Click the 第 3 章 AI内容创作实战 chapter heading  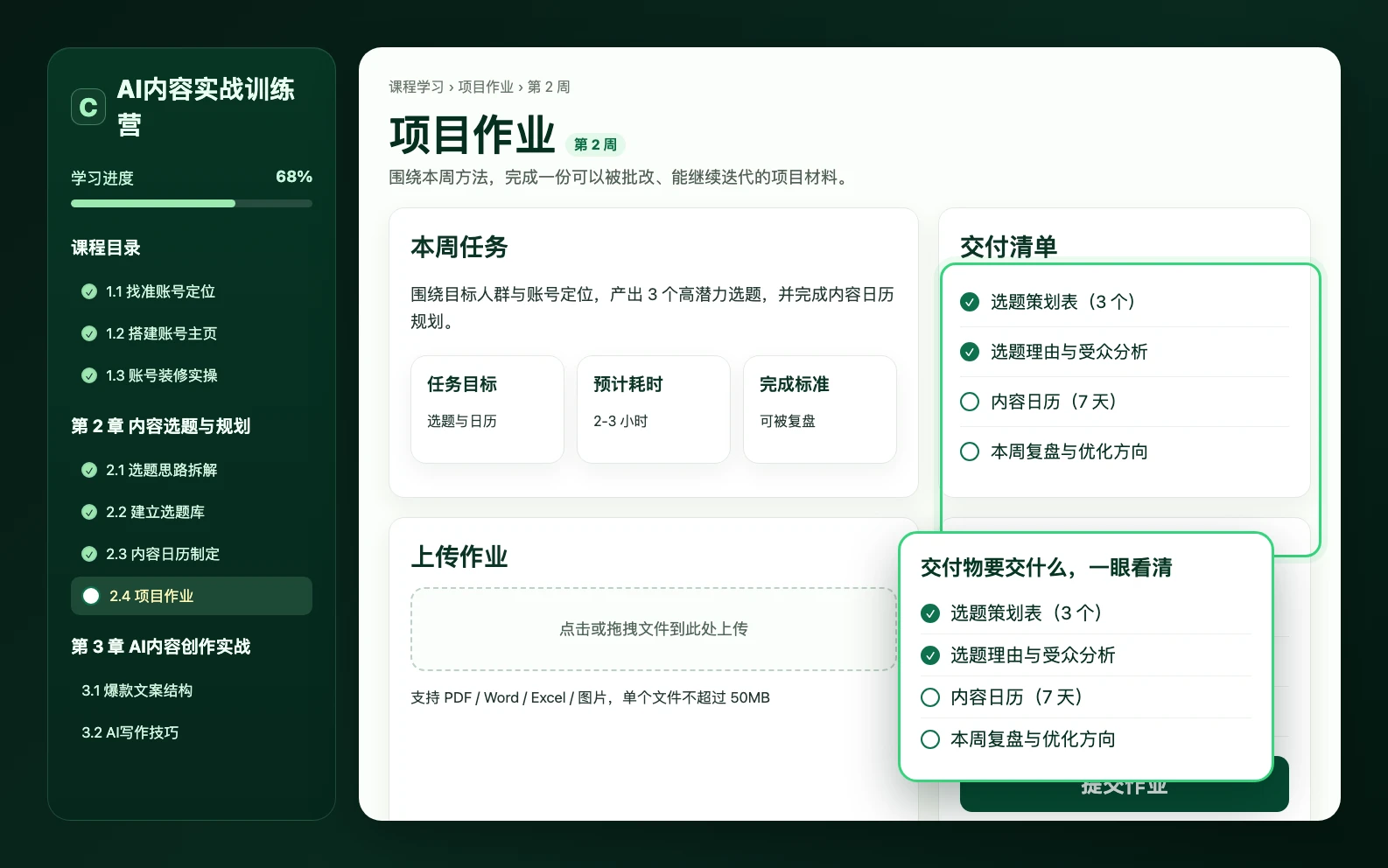pos(161,647)
